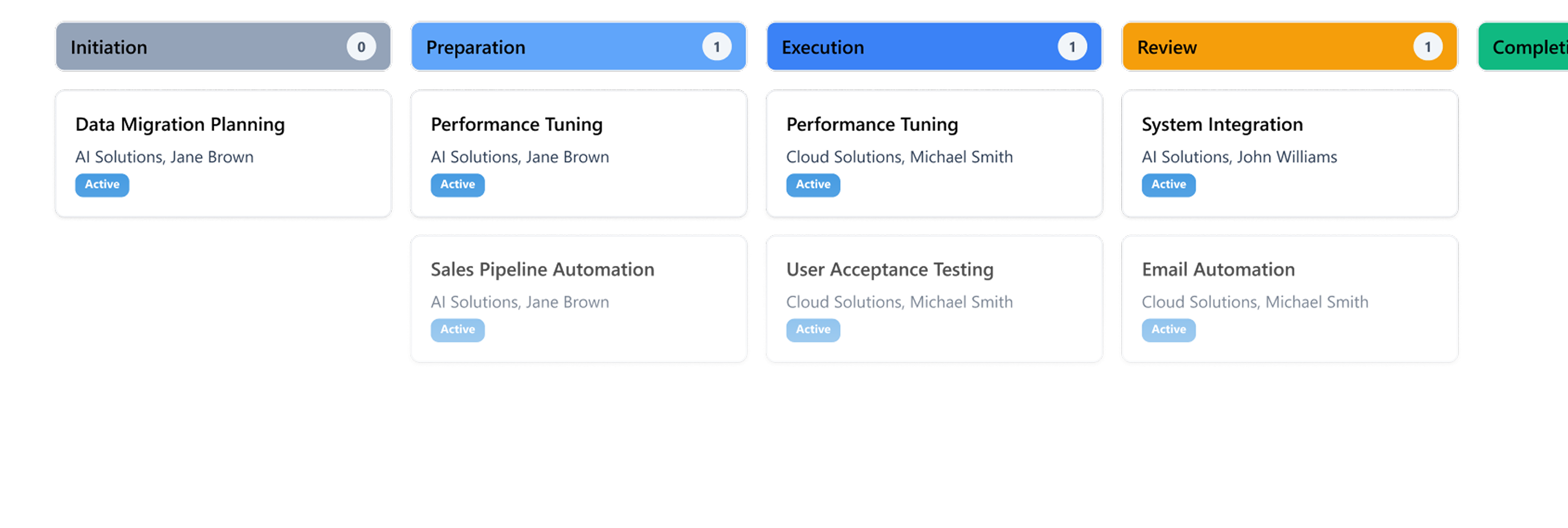Select the Sales Pipeline Automation card
This screenshot has height=528, width=1568.
tap(578, 299)
